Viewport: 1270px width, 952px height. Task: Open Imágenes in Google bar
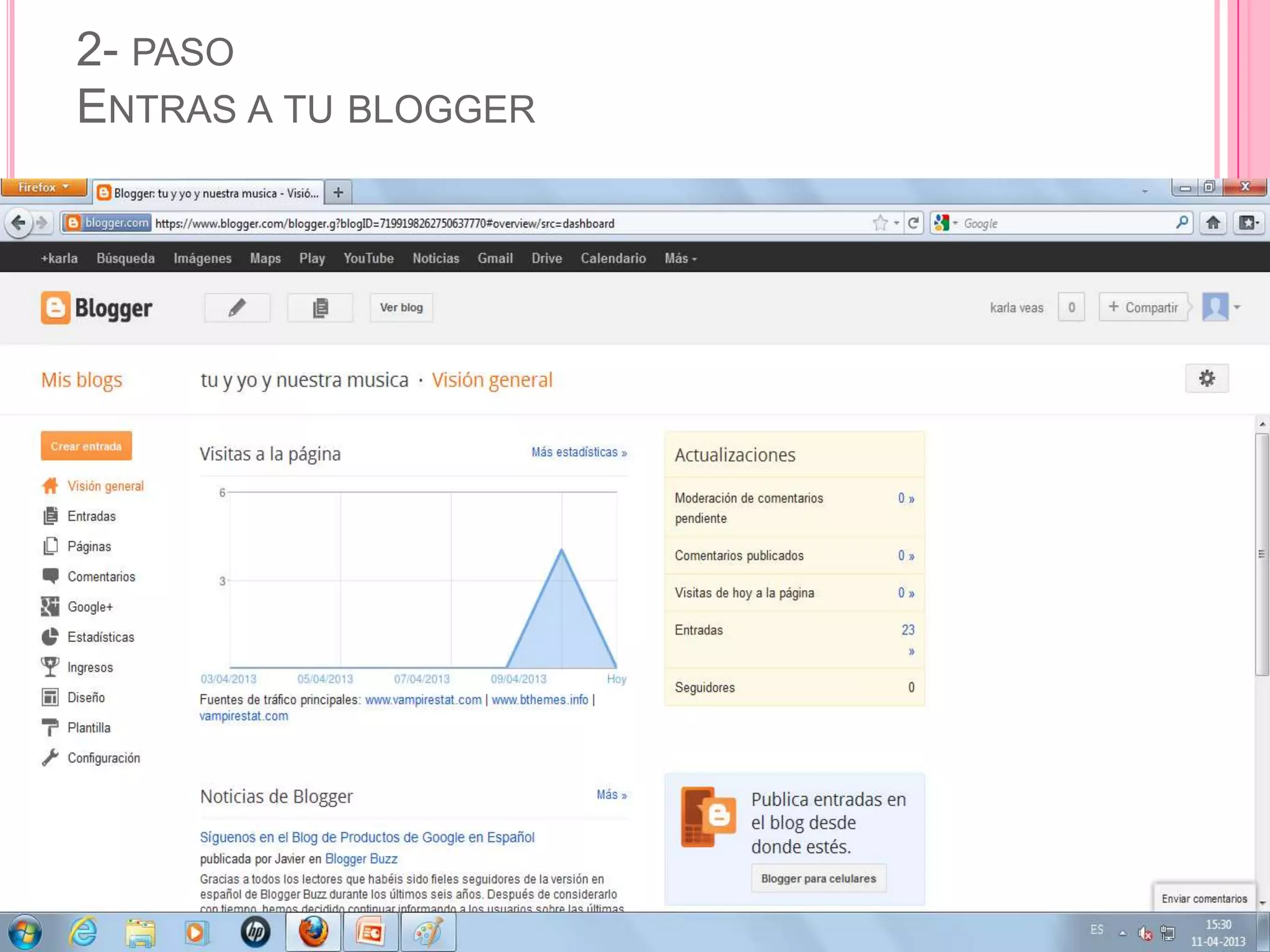[202, 258]
